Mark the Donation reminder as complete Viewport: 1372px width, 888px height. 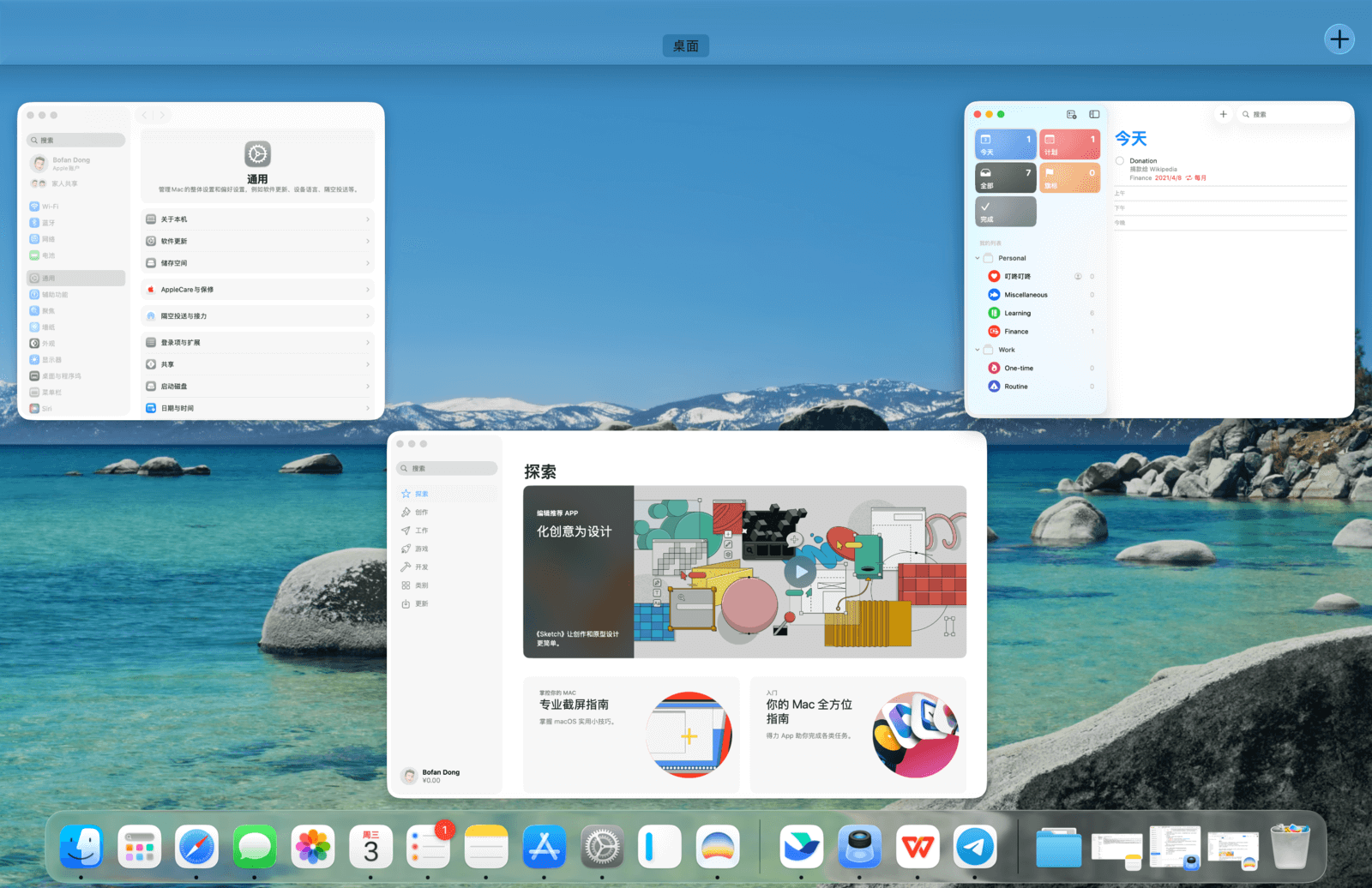coord(1120,161)
